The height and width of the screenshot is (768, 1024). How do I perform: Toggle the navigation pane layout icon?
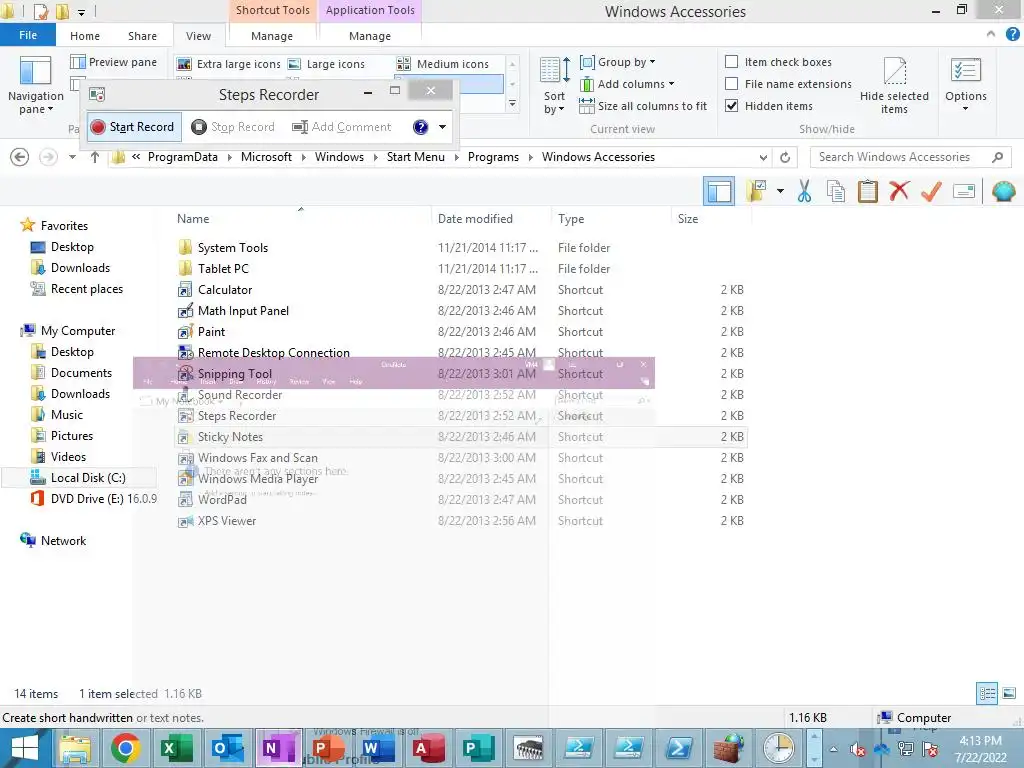pyautogui.click(x=718, y=191)
